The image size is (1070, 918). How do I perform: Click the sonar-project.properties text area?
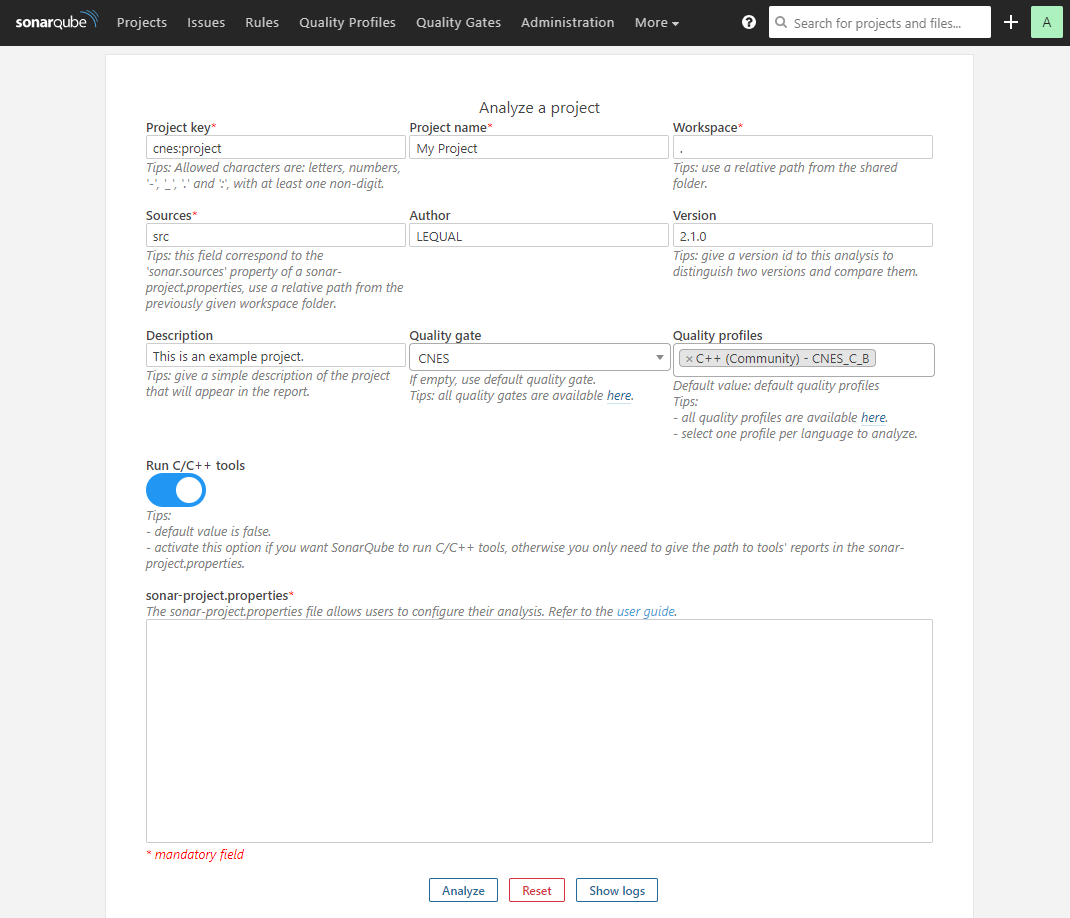539,731
